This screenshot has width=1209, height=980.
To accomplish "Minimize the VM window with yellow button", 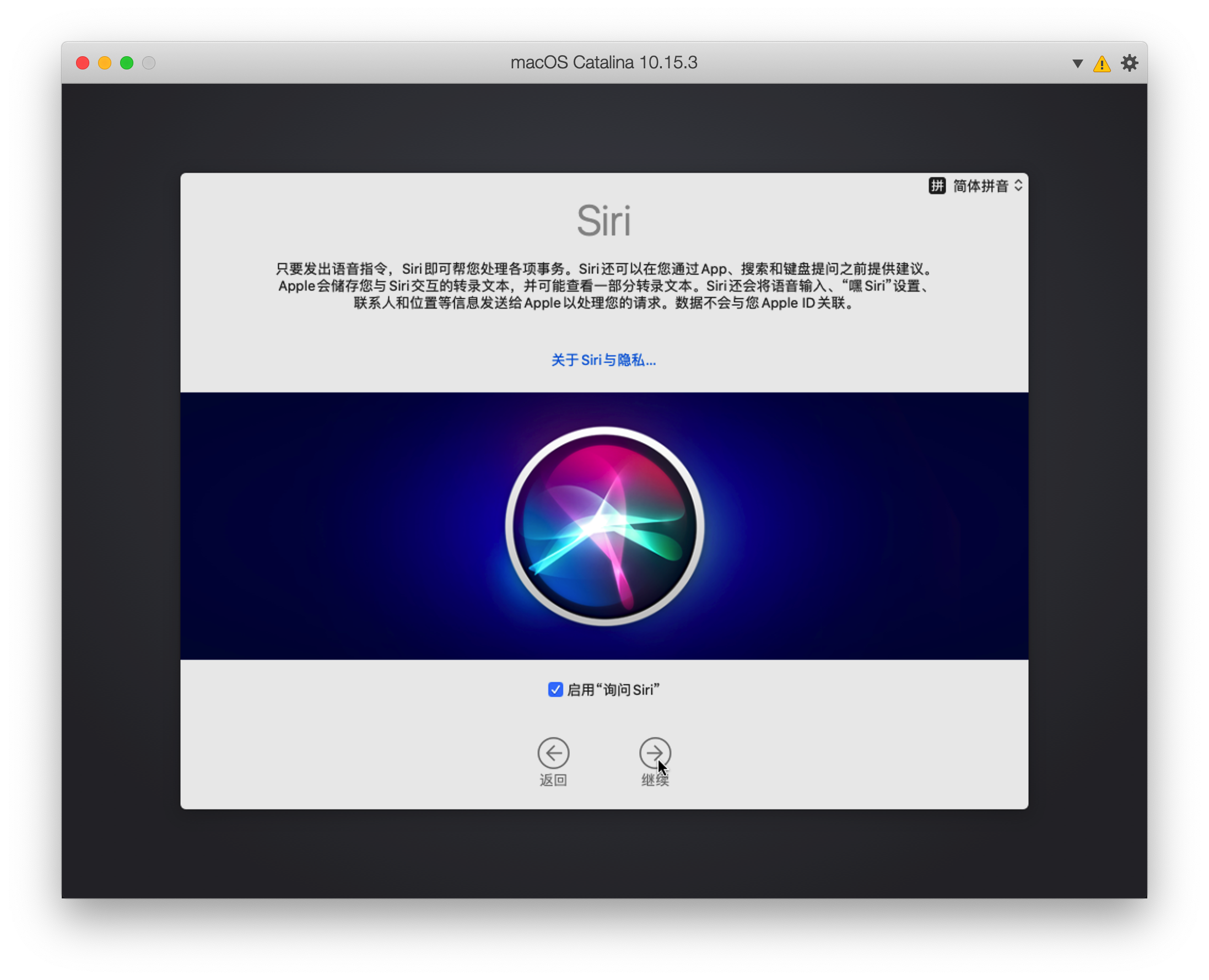I will [105, 63].
